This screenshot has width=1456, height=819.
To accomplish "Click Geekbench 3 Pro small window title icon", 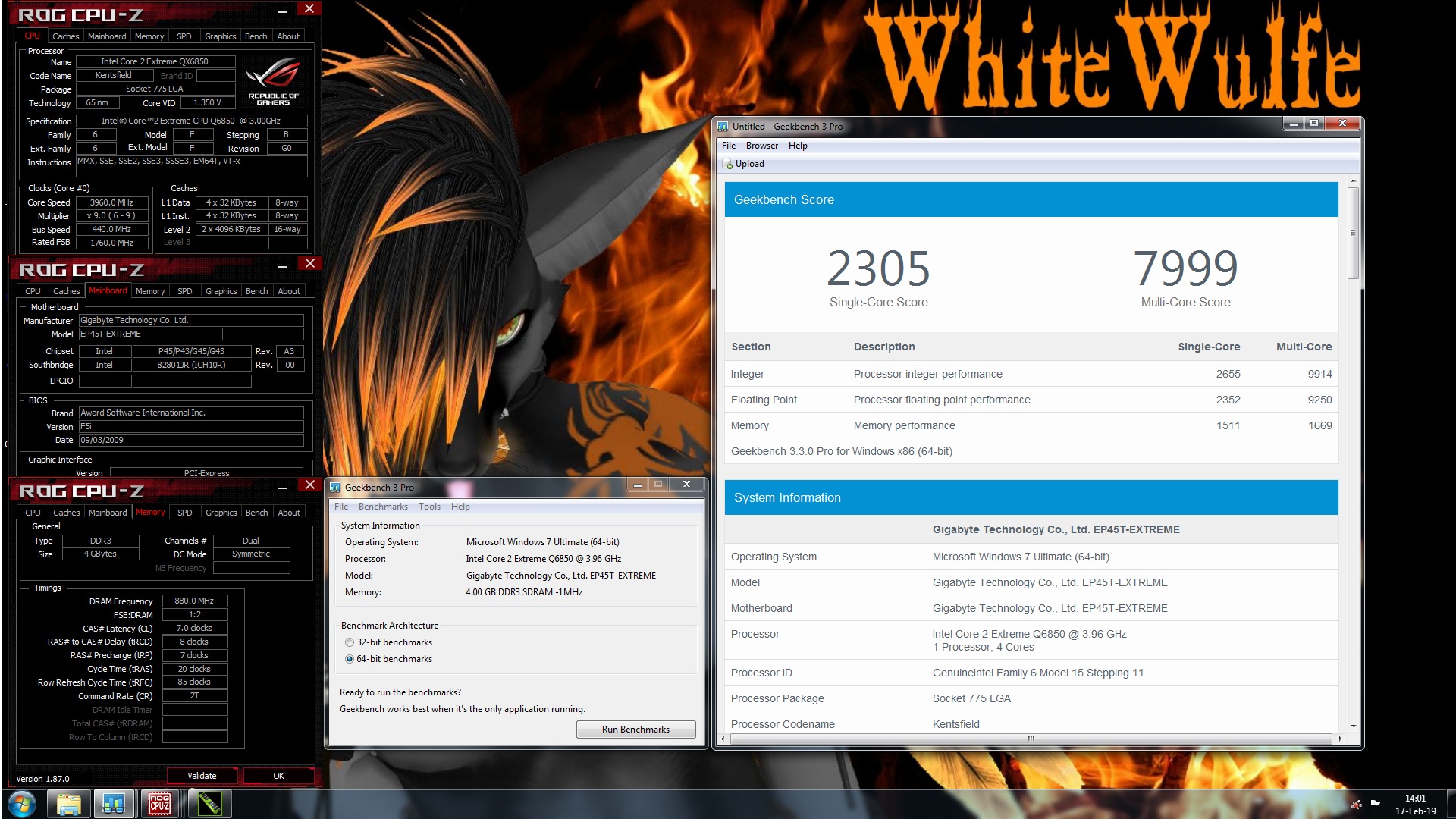I will point(335,487).
